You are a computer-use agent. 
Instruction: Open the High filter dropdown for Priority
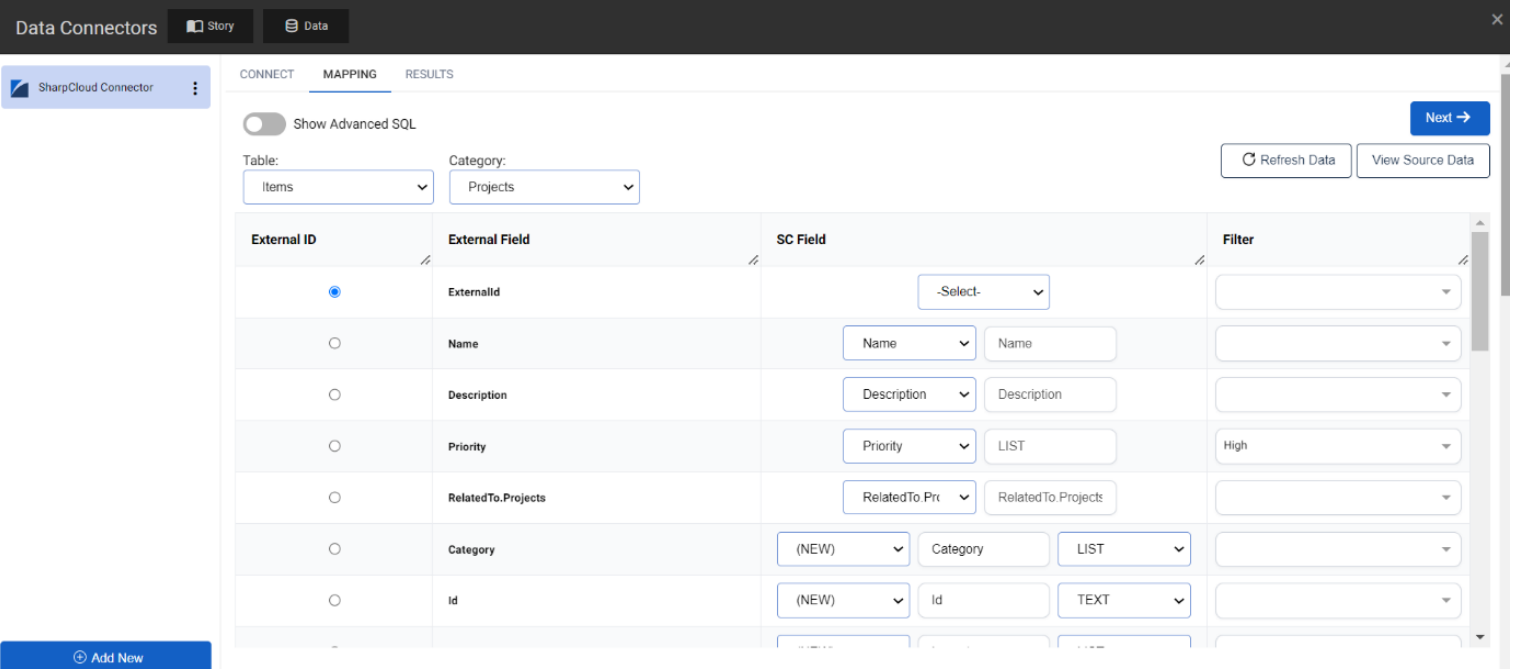click(1337, 445)
